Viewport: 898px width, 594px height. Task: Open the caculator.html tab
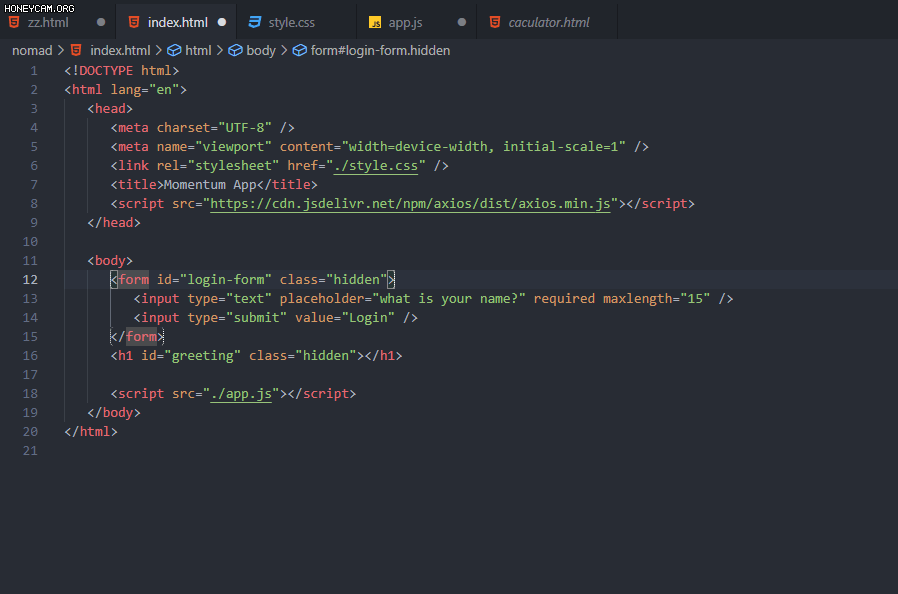[x=547, y=22]
